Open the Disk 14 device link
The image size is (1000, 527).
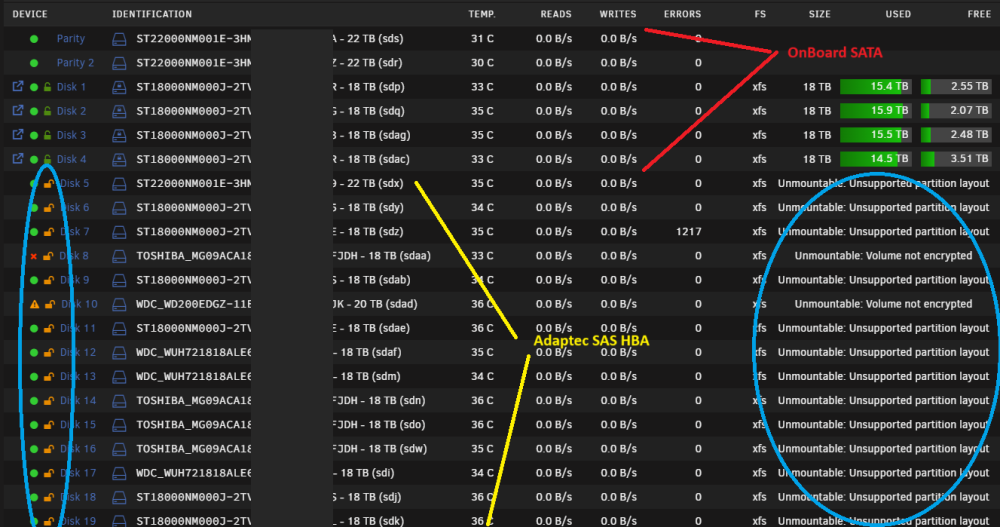78,401
